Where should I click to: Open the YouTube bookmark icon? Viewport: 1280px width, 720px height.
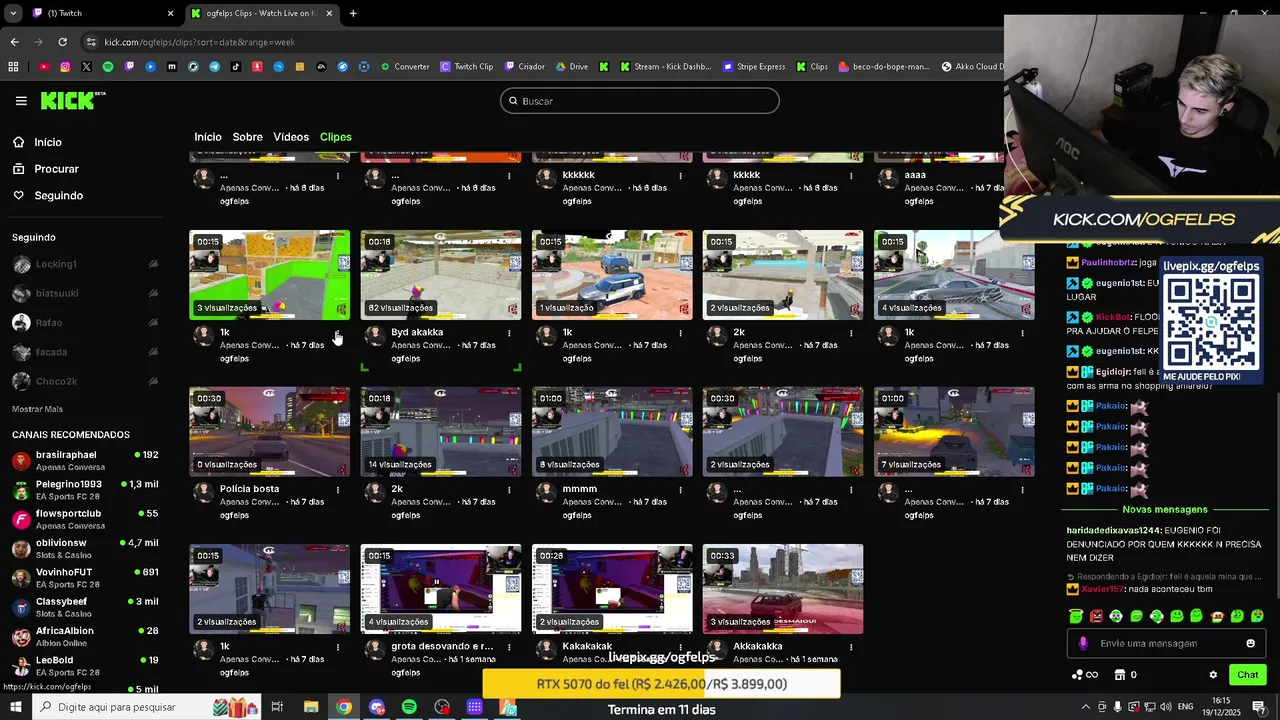44,67
